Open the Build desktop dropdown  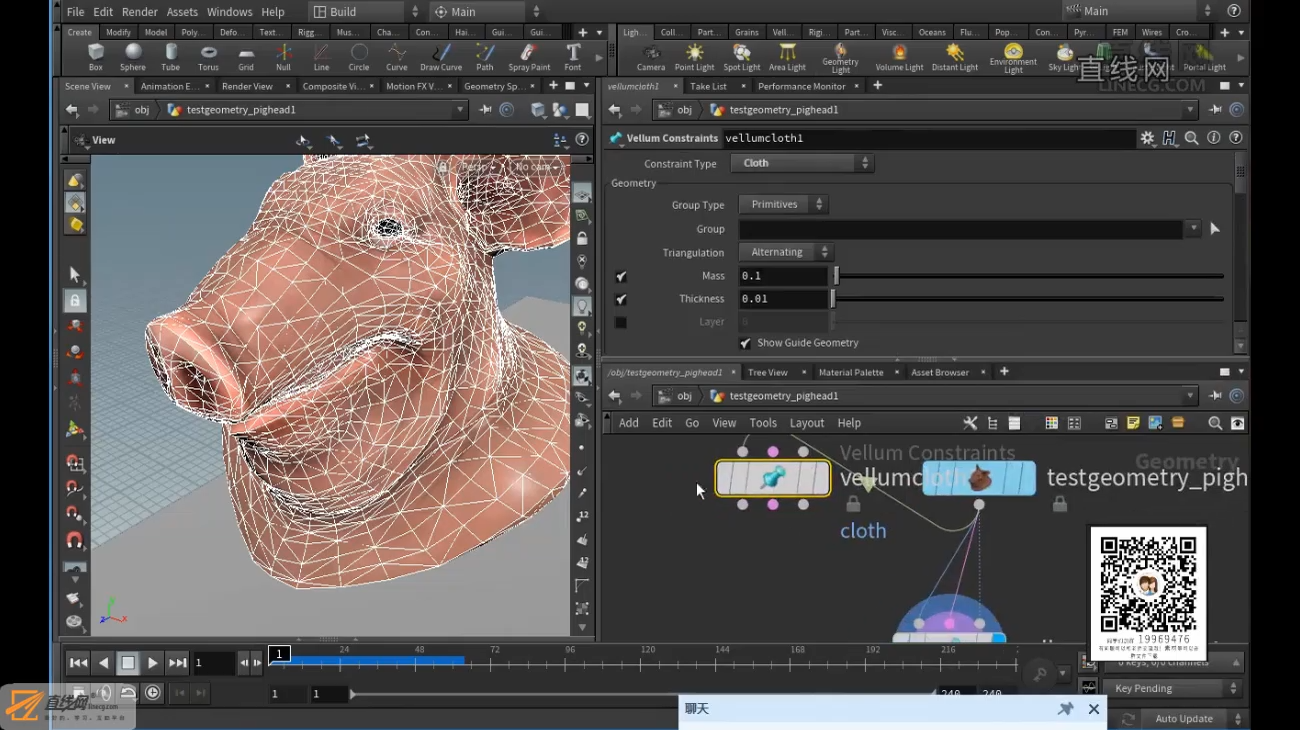365,11
